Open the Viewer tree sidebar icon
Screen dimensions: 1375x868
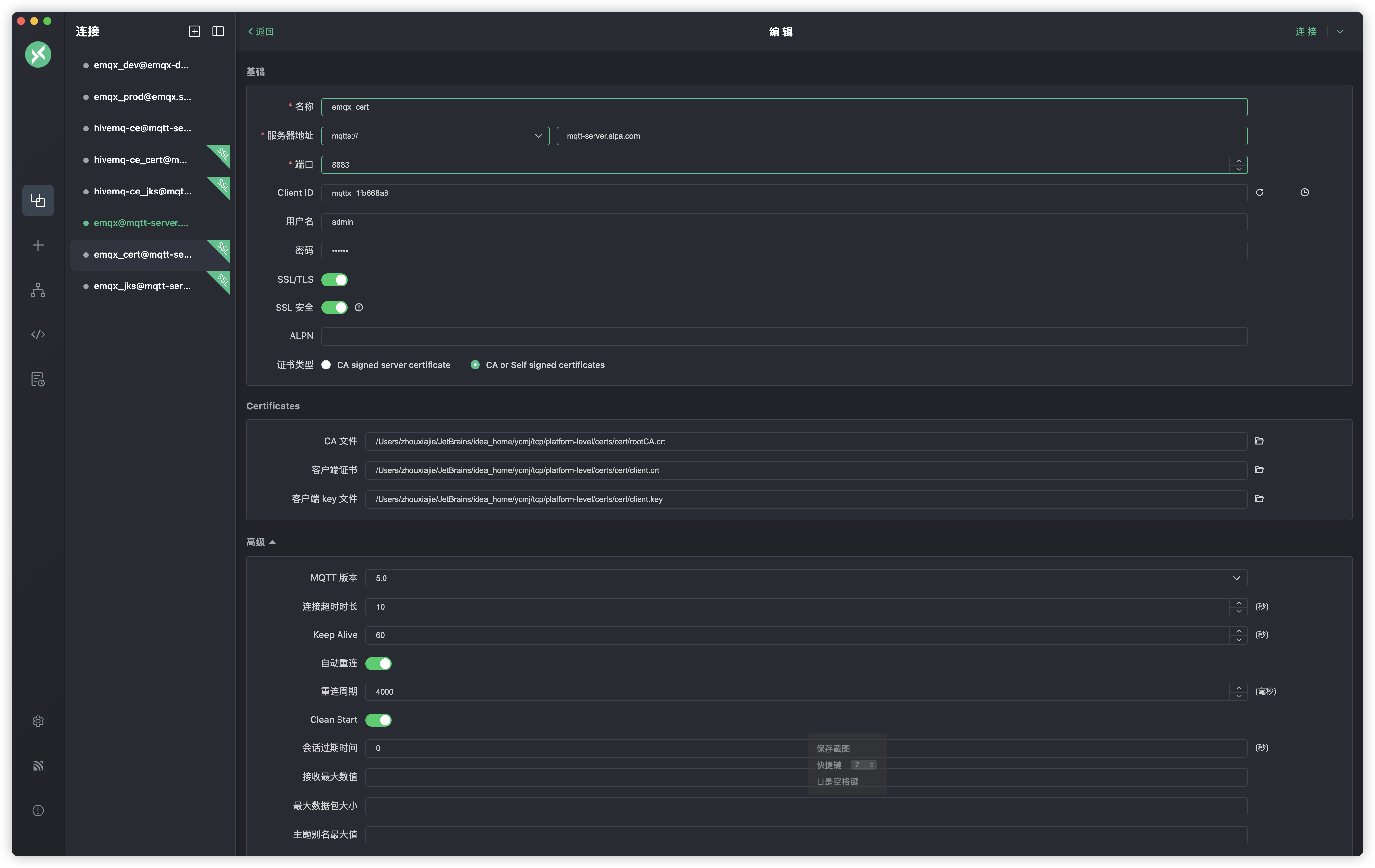[x=38, y=290]
